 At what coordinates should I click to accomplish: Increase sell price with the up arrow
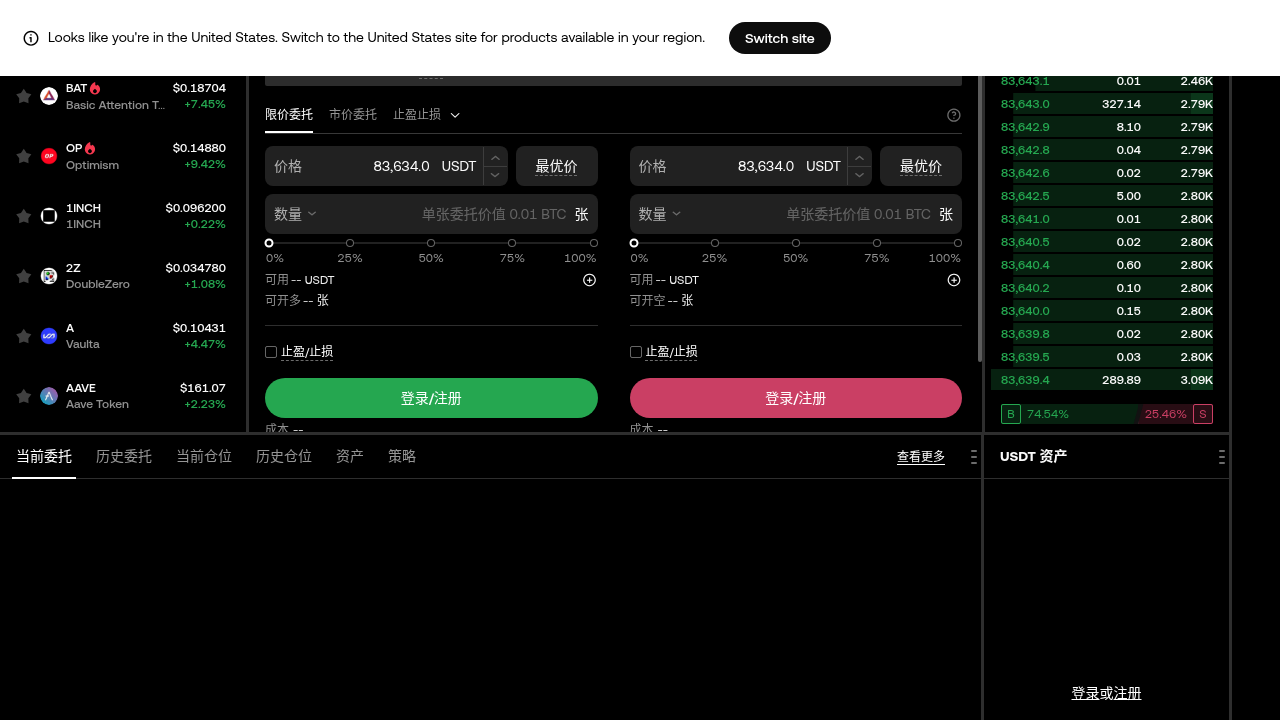point(860,157)
